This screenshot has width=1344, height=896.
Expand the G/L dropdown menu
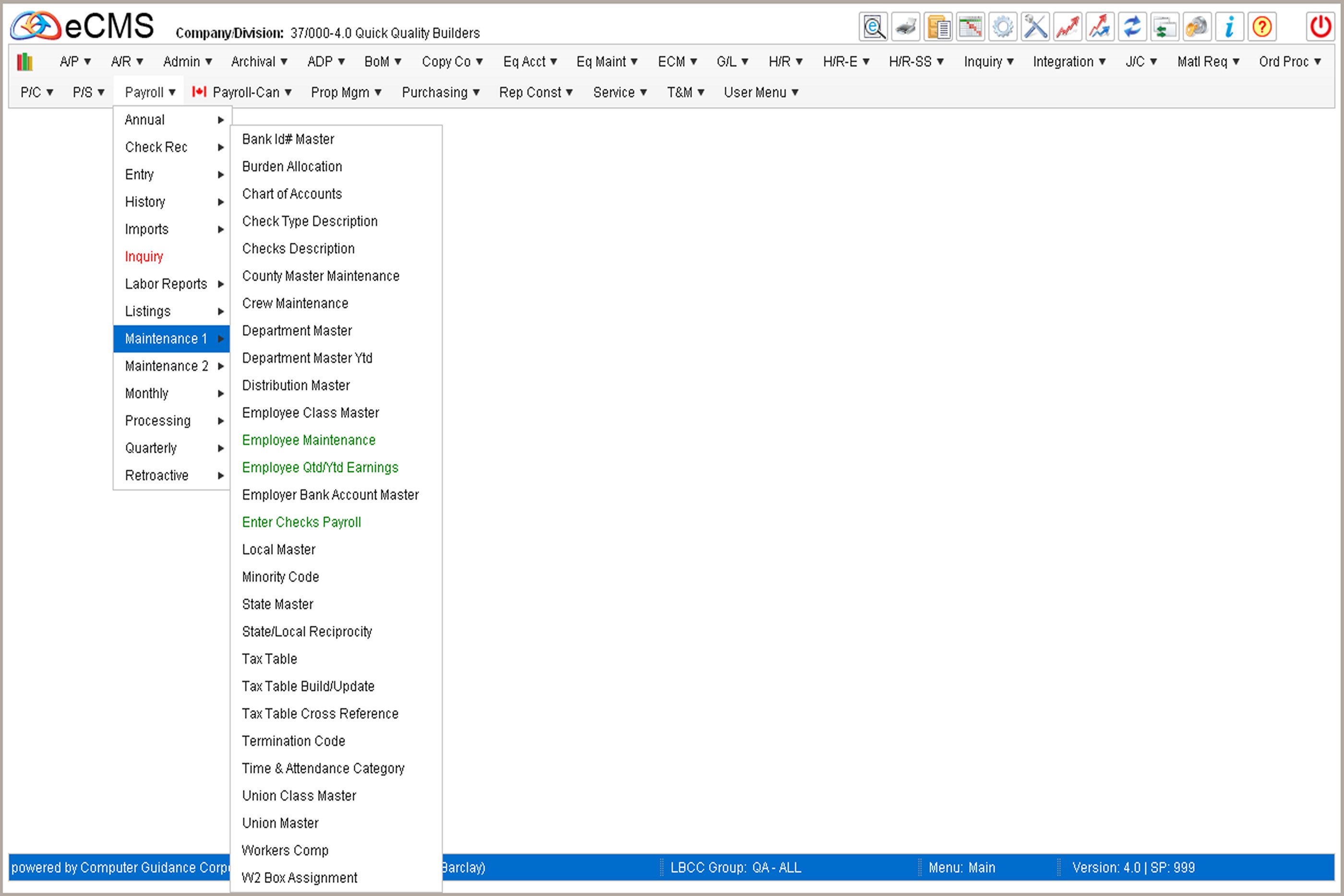tap(732, 62)
